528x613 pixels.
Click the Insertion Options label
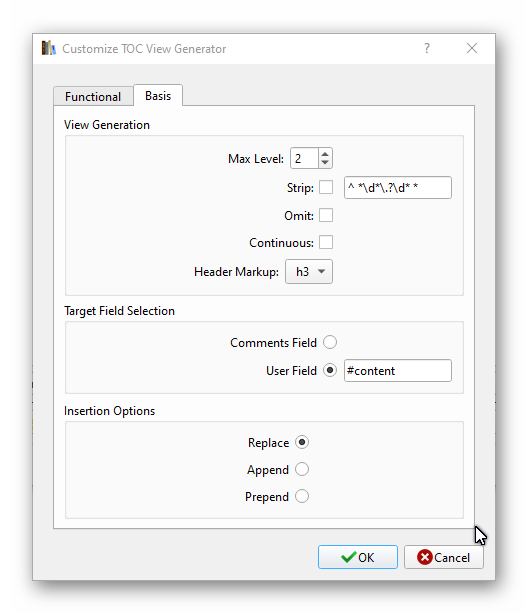click(109, 411)
